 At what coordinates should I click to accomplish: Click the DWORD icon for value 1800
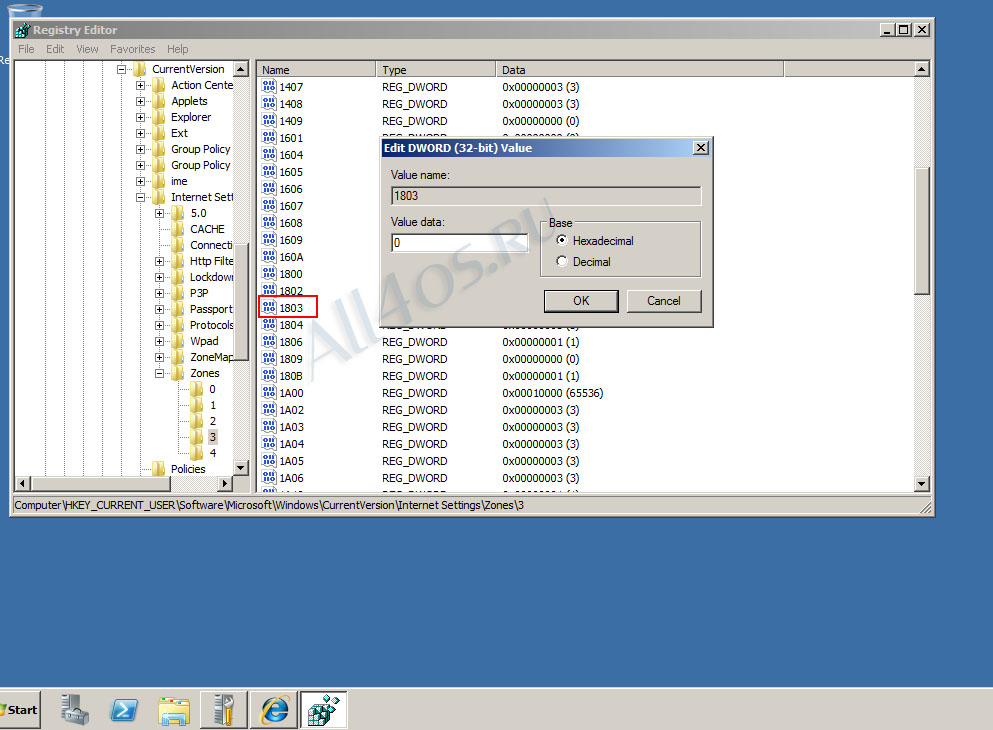tap(269, 274)
